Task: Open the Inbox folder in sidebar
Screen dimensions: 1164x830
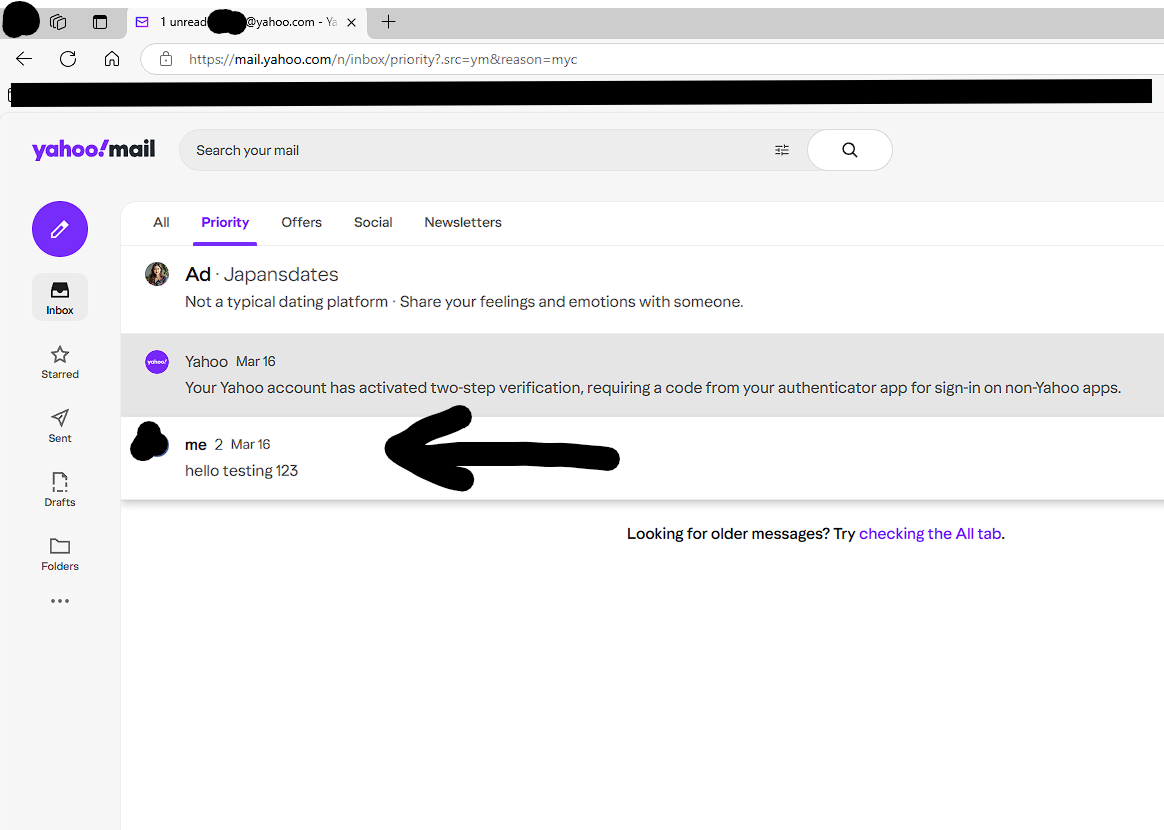Action: pyautogui.click(x=59, y=297)
